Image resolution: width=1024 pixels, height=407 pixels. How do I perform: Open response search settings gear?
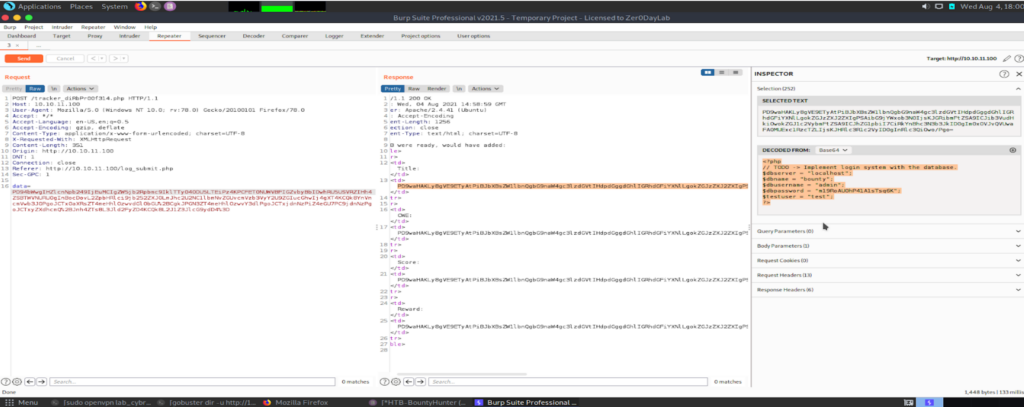tap(396, 381)
